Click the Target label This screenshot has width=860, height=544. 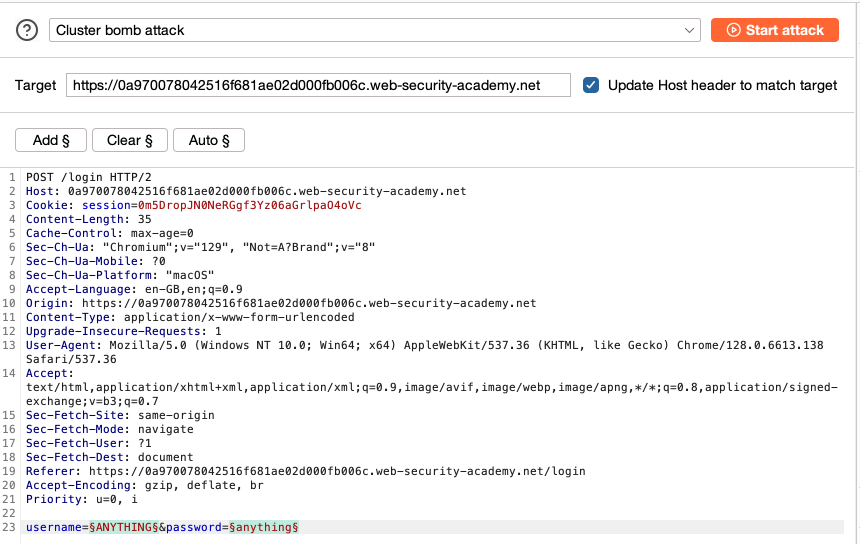(x=35, y=86)
